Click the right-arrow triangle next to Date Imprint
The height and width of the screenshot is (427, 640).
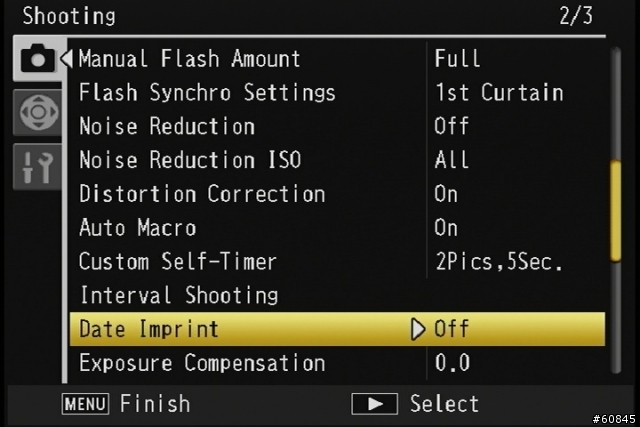[418, 329]
